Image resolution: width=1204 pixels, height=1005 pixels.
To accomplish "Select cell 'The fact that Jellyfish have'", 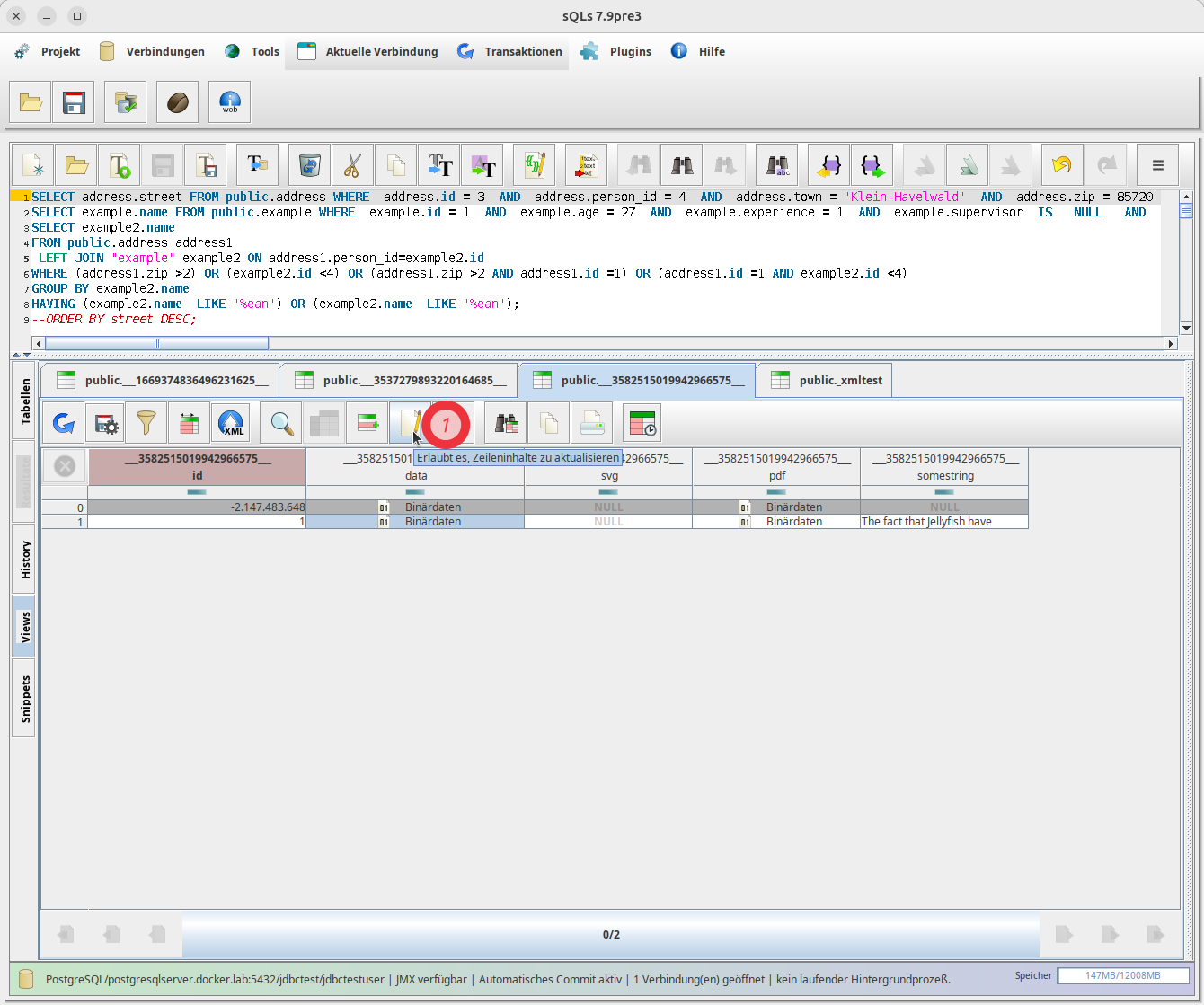I will tap(944, 521).
